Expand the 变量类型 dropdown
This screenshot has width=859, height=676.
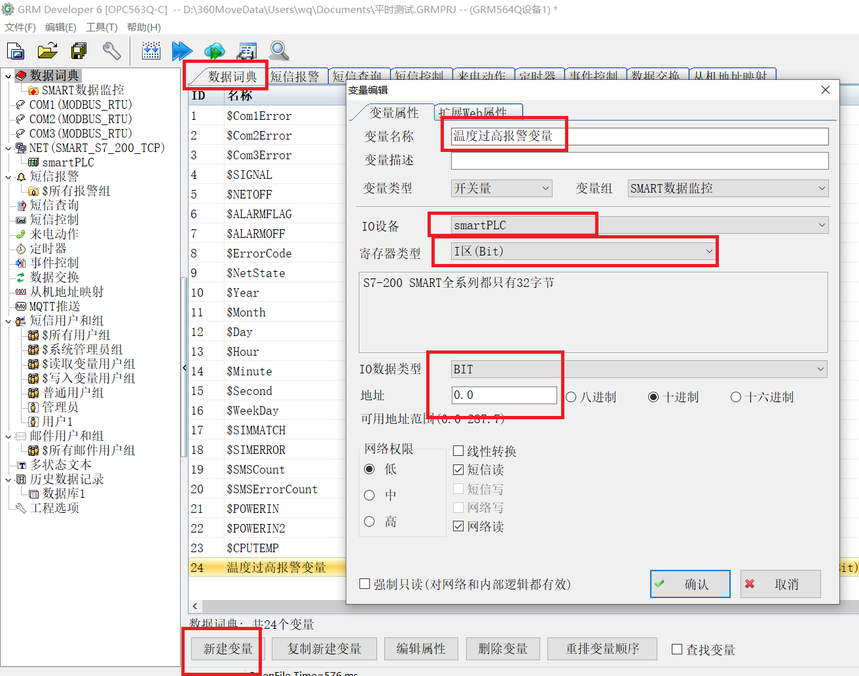[x=500, y=188]
